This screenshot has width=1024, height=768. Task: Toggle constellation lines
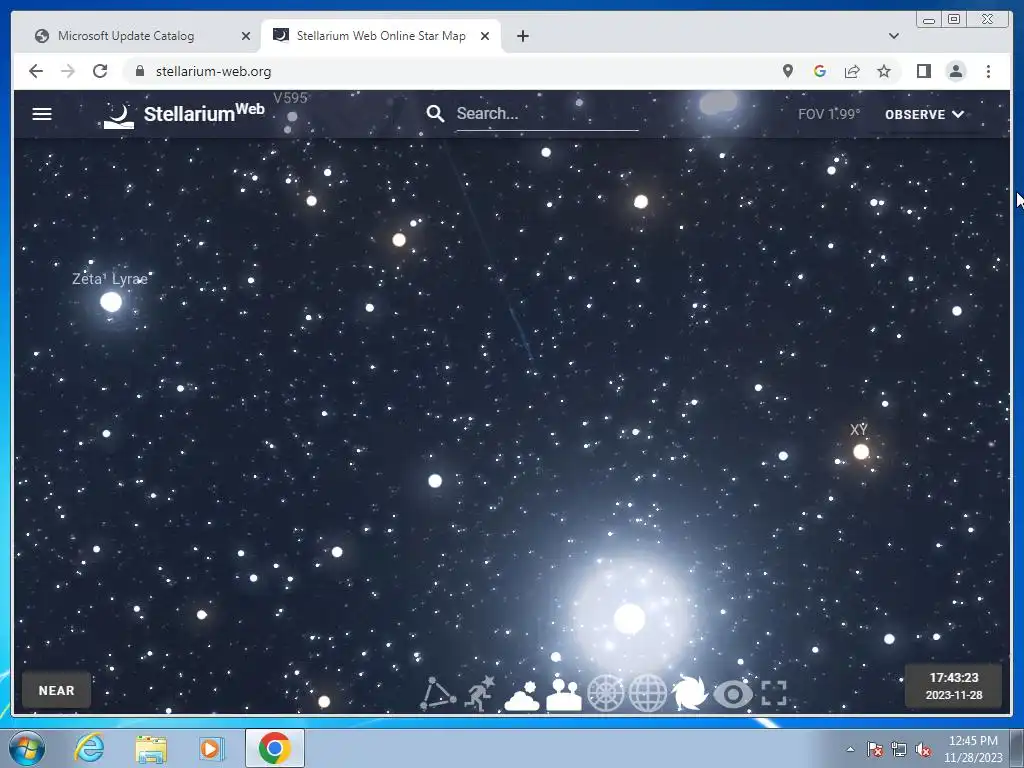[438, 693]
